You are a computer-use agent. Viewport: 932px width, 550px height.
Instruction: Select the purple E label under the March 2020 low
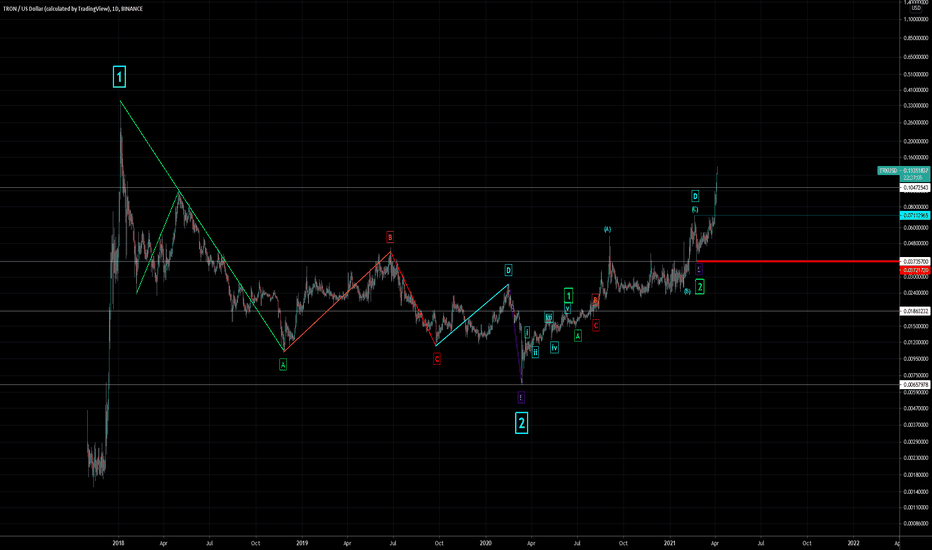tap(521, 397)
